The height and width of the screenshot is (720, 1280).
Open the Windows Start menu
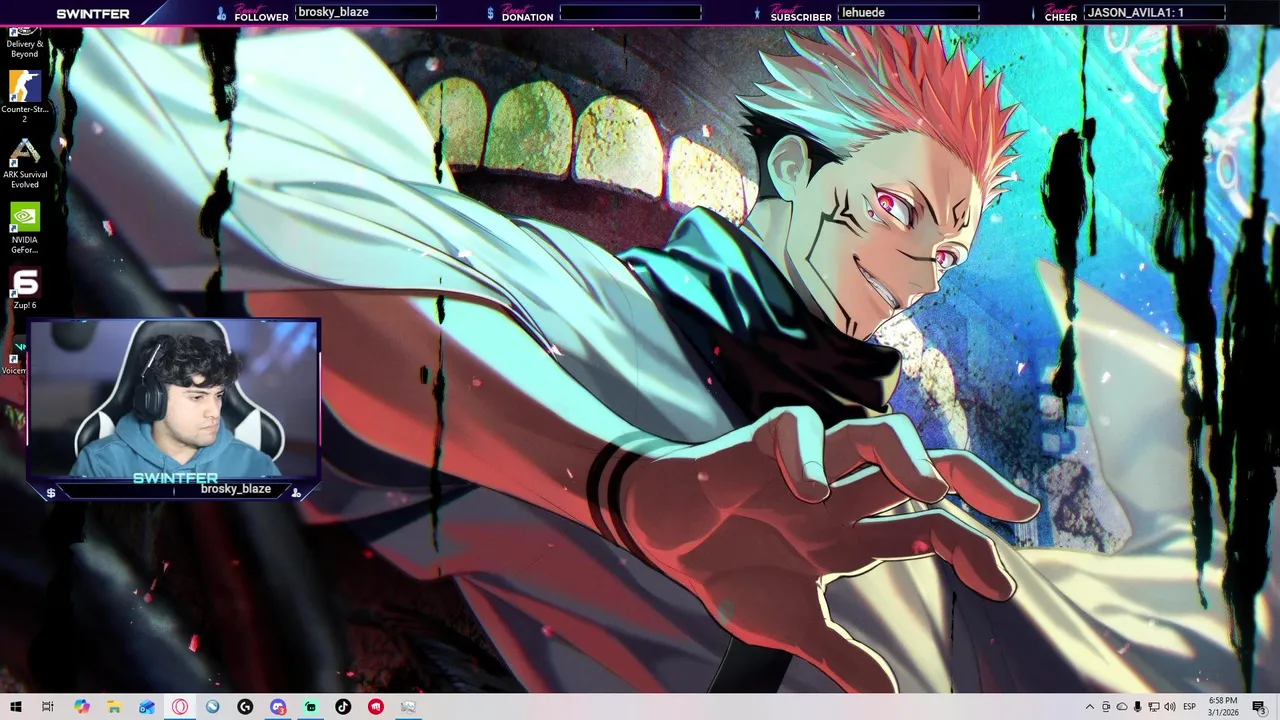point(15,707)
